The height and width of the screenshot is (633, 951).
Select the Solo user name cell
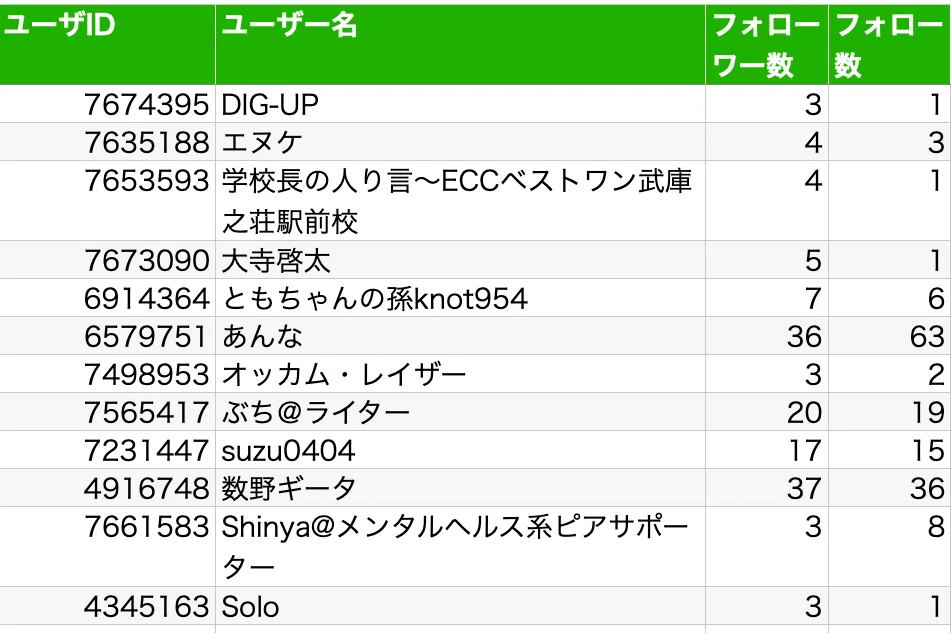pyautogui.click(x=460, y=606)
